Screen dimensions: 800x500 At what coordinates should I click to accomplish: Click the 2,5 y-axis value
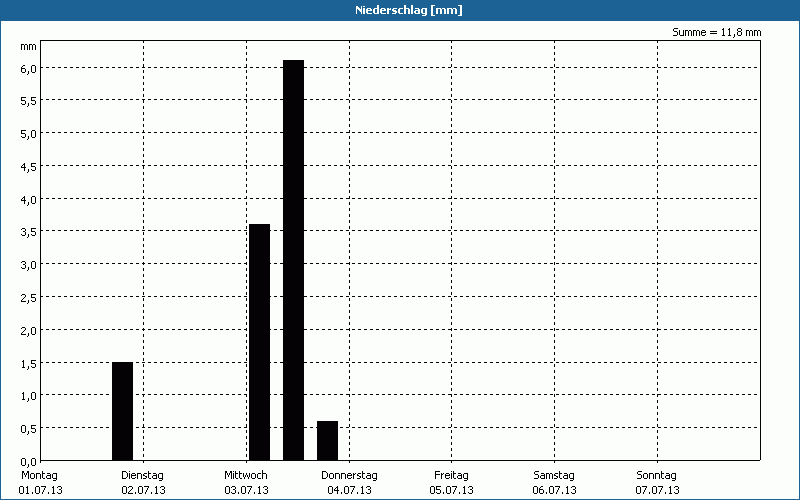tap(29, 298)
